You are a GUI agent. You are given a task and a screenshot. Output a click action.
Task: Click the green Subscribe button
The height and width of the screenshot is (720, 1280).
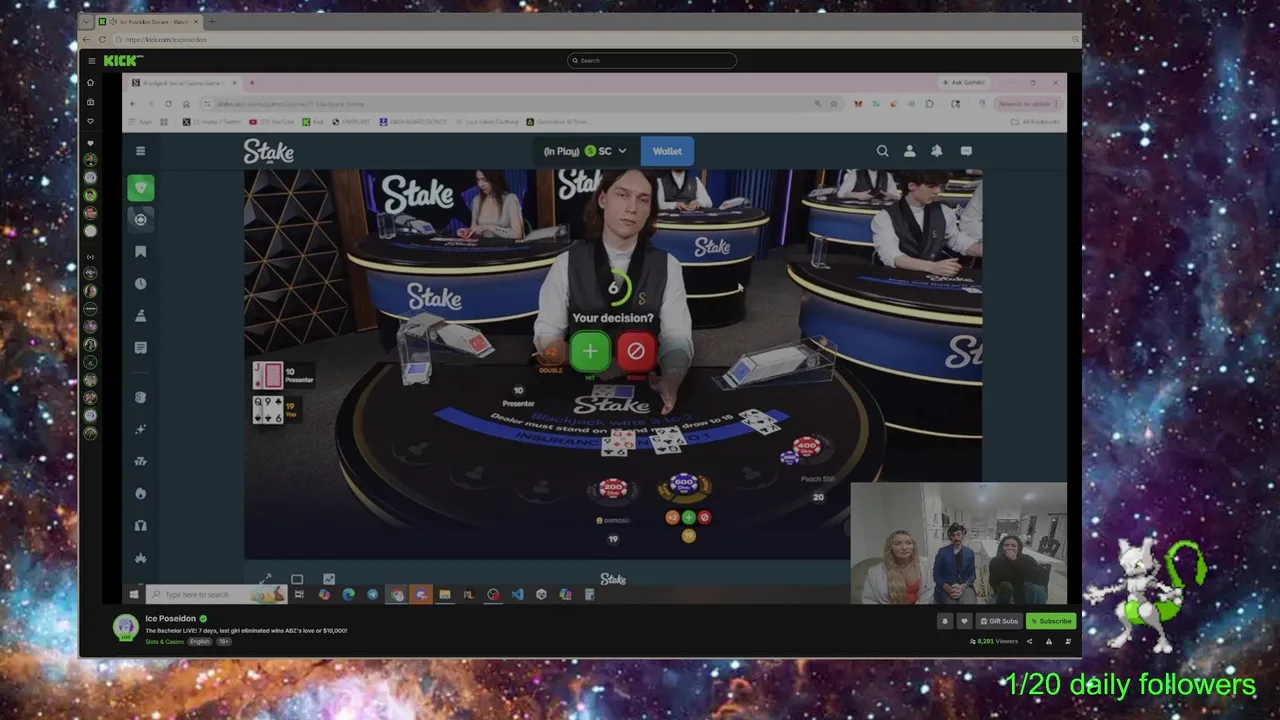(x=1051, y=621)
